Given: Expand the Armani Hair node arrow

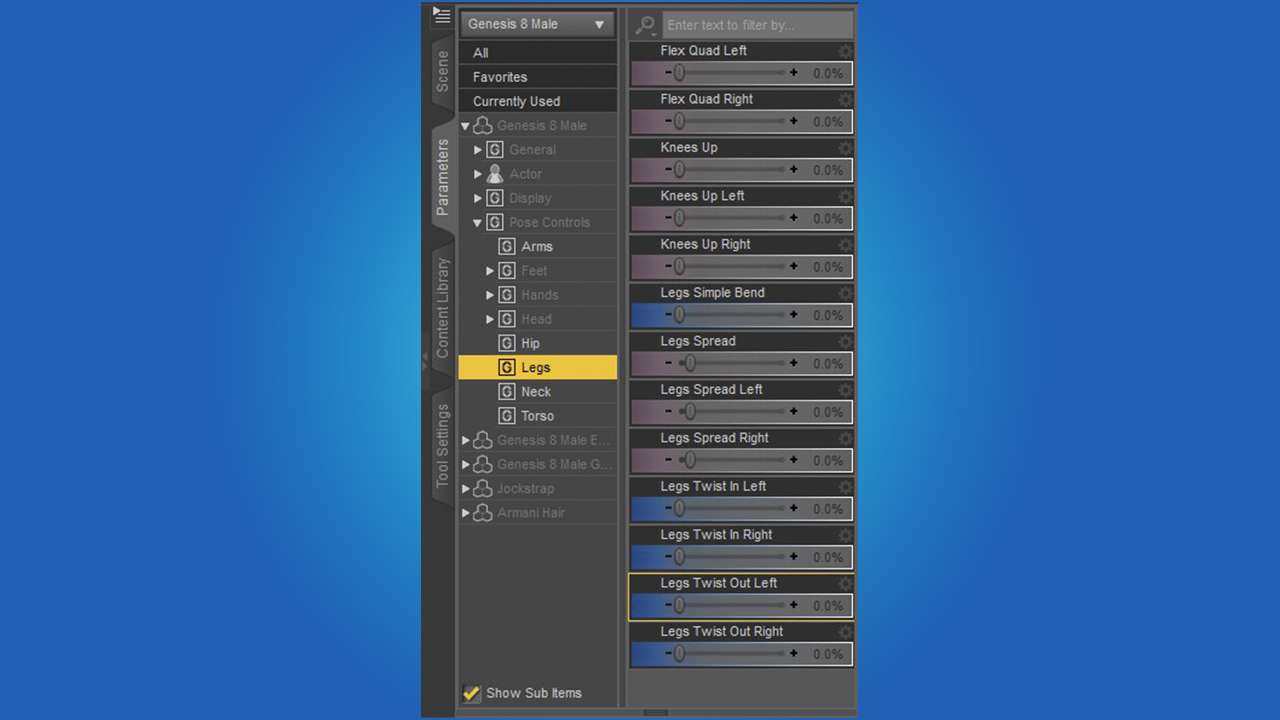Looking at the screenshot, I should click(x=465, y=513).
